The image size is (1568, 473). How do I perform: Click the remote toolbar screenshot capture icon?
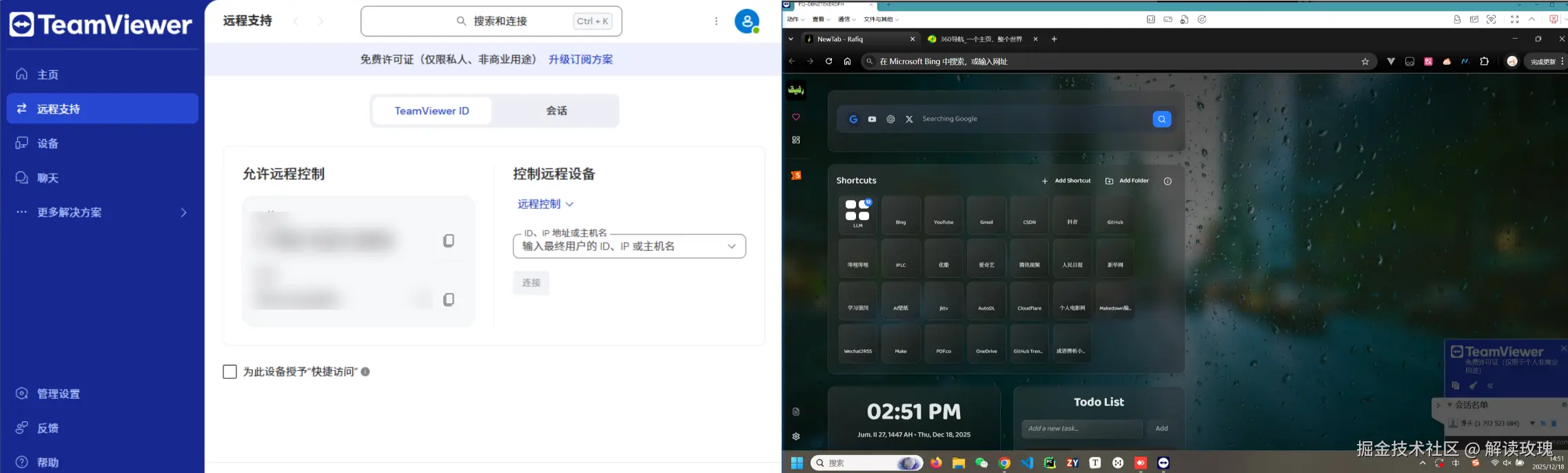pyautogui.click(x=1491, y=19)
